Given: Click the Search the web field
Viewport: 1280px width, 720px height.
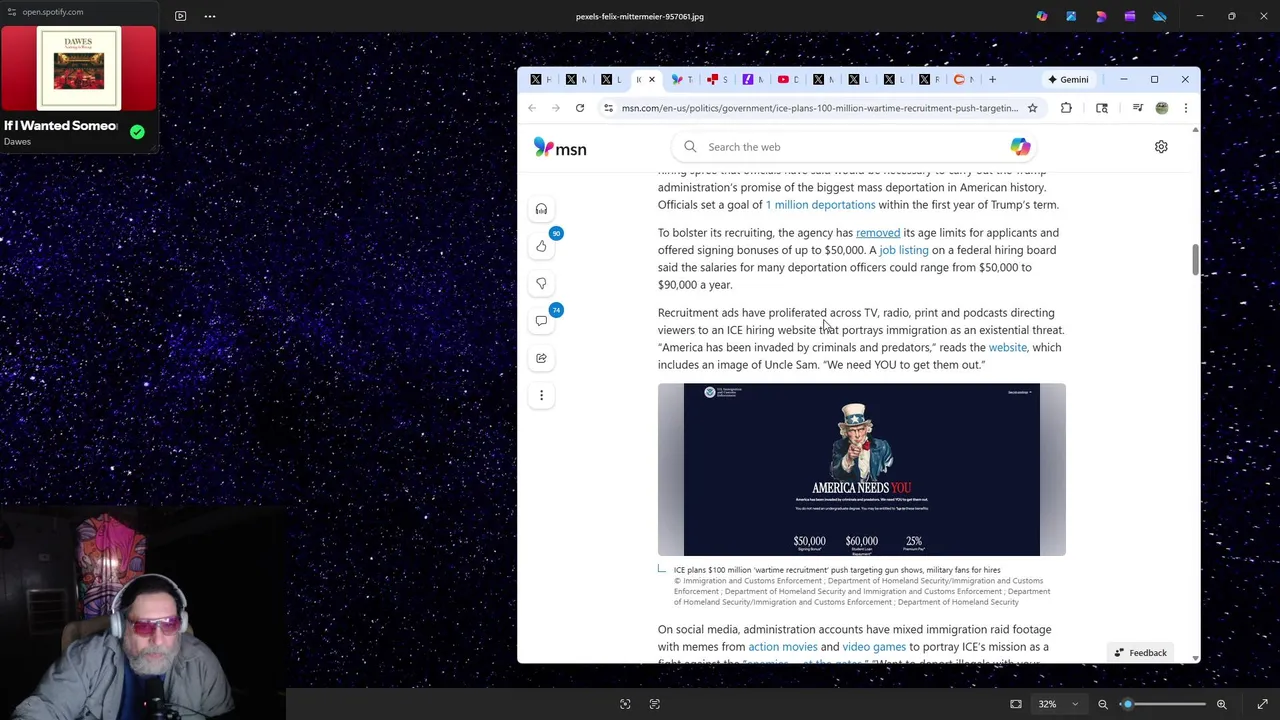Looking at the screenshot, I should (855, 147).
